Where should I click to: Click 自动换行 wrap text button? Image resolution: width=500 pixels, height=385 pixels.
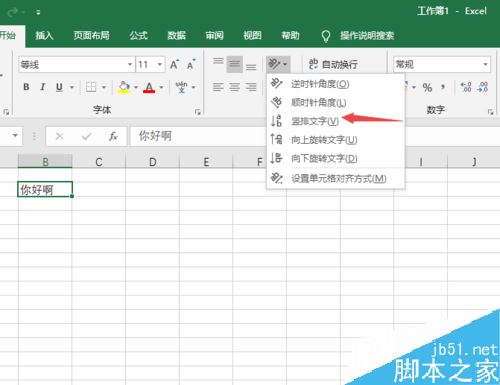(333, 64)
